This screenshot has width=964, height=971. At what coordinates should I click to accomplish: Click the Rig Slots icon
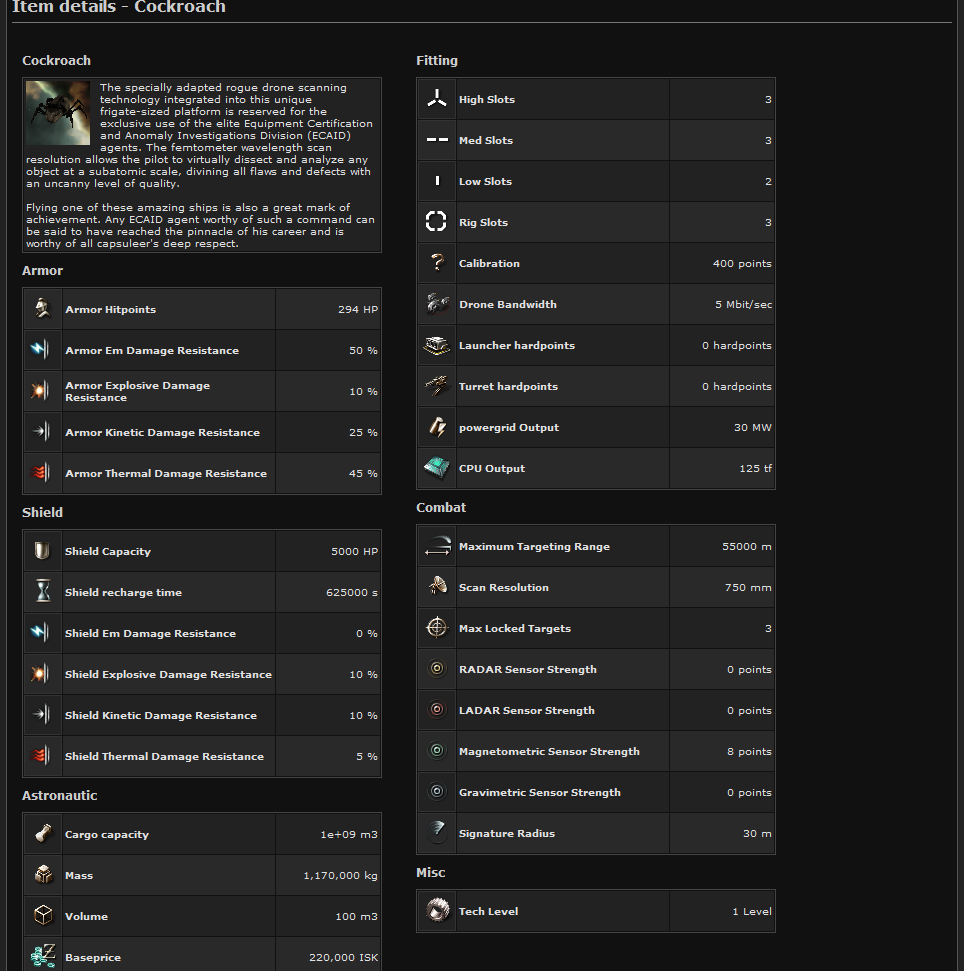436,222
